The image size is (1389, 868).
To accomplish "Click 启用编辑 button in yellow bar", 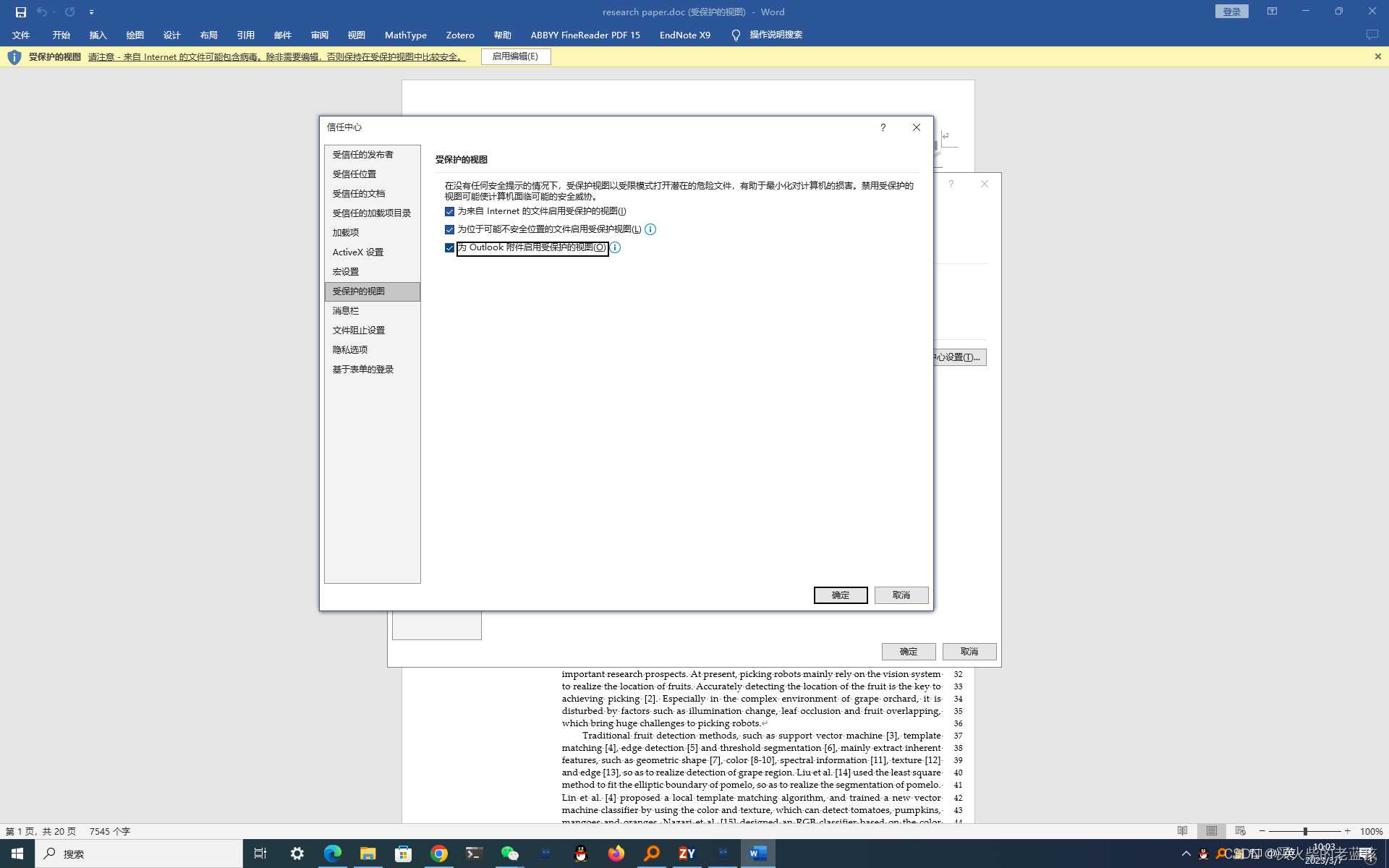I will [515, 56].
